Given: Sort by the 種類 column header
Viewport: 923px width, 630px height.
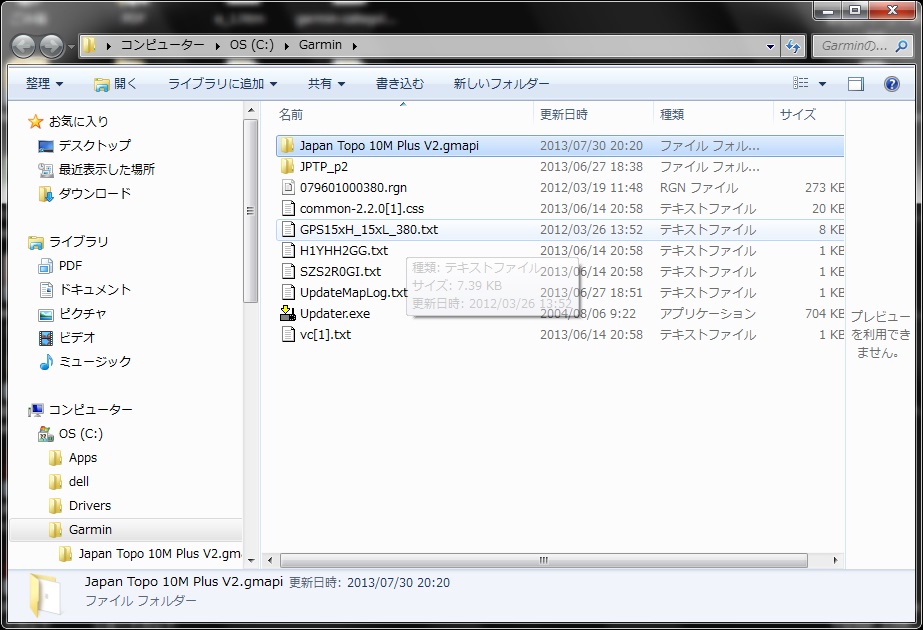Looking at the screenshot, I should click(713, 114).
